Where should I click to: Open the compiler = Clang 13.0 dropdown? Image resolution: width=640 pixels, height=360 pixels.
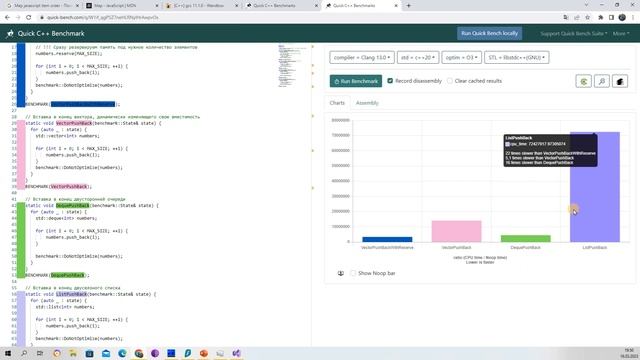coord(362,58)
